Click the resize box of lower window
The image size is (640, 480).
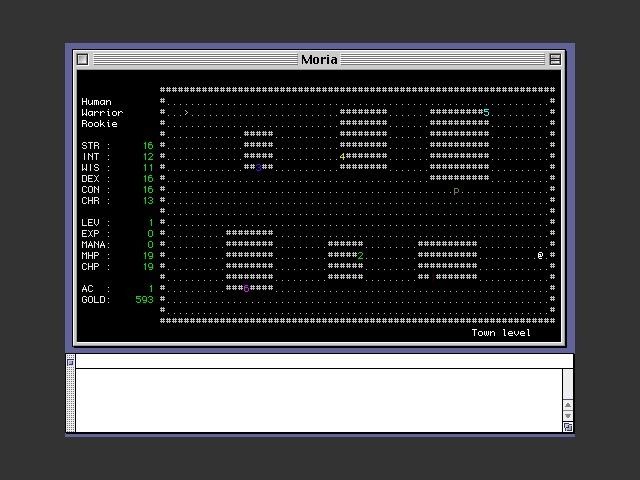568,427
